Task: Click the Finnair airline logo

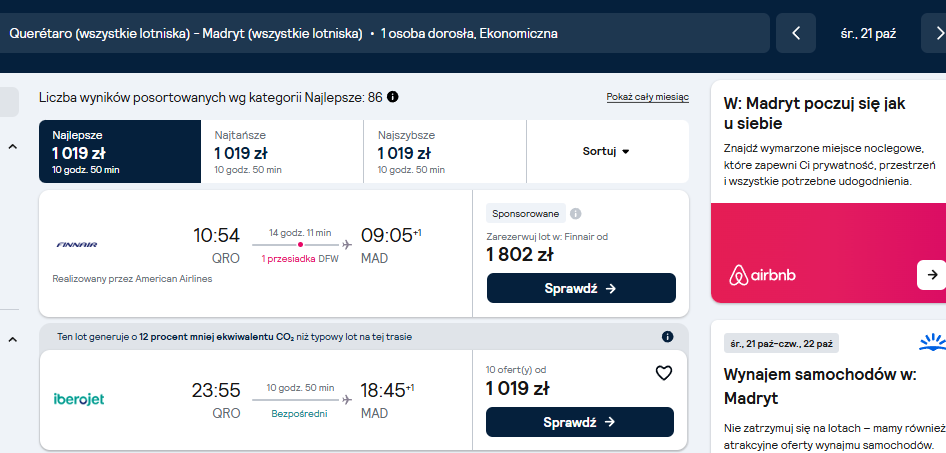Action: (77, 244)
